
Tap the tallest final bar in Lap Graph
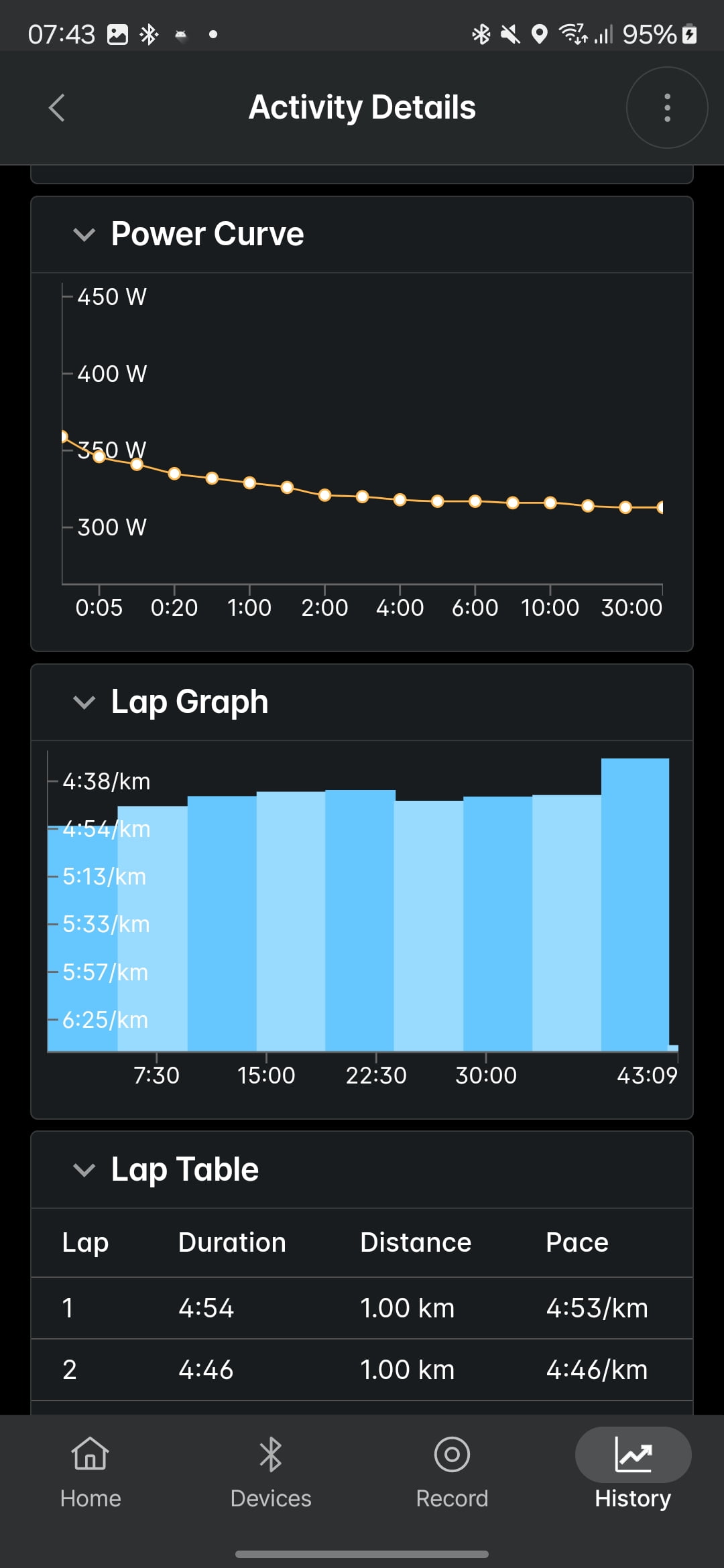(634, 905)
